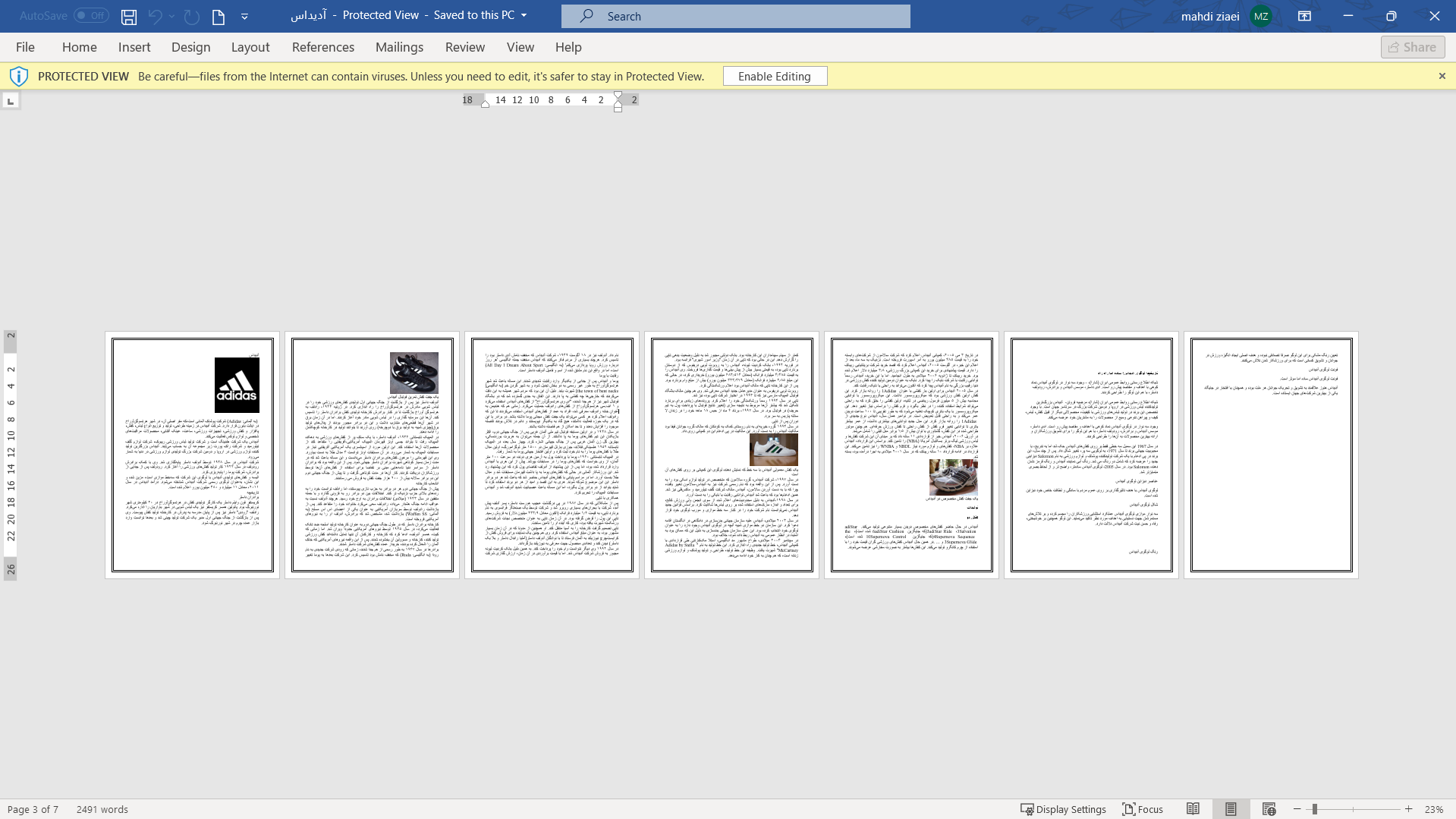1456x819 pixels.
Task: Switch to the Review tab
Action: click(465, 47)
